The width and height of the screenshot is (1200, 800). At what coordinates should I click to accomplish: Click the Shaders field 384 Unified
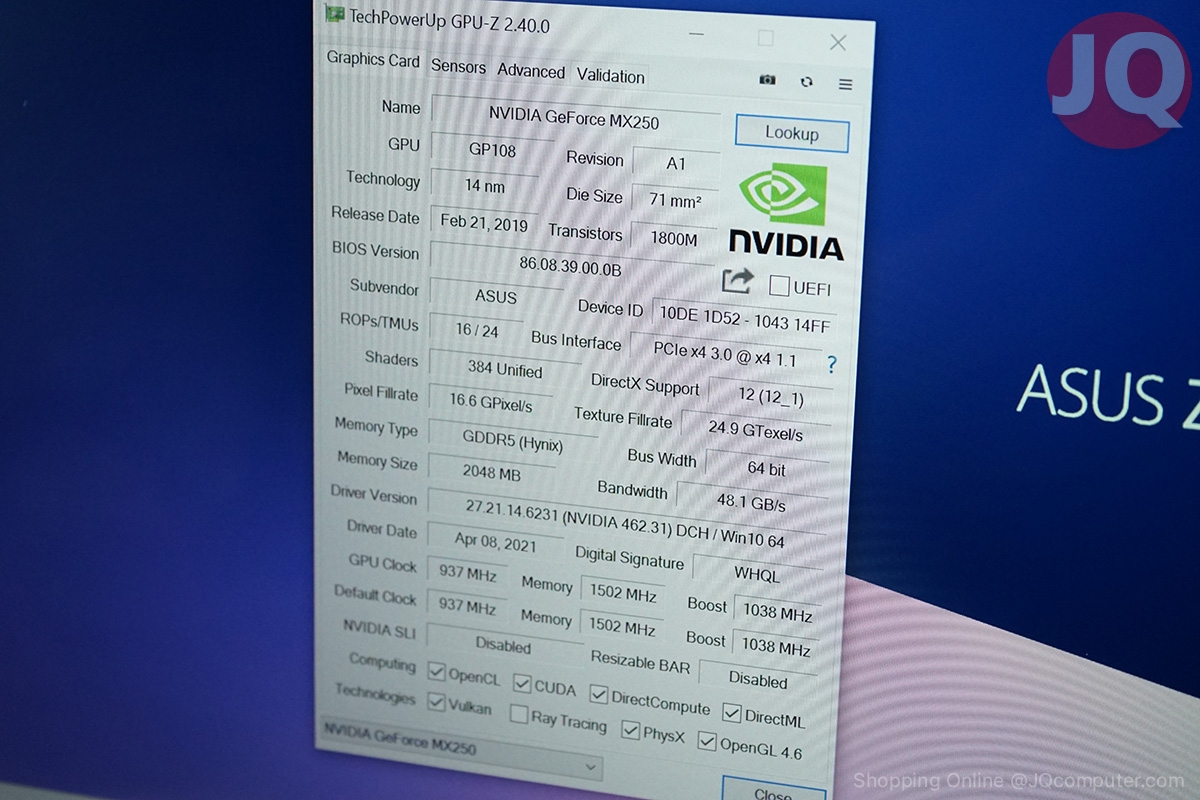coord(505,369)
